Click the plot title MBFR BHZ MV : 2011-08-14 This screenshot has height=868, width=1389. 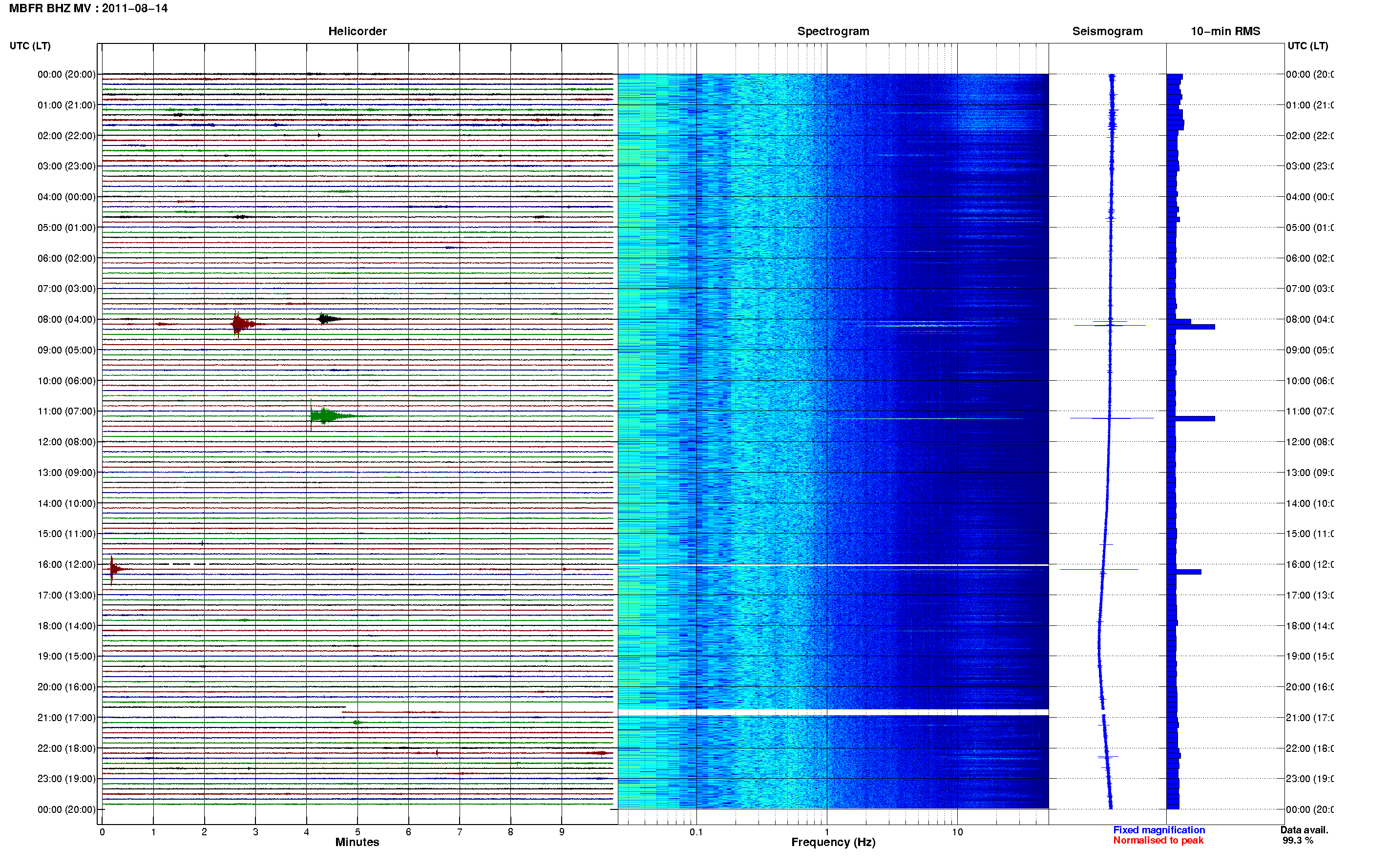88,8
